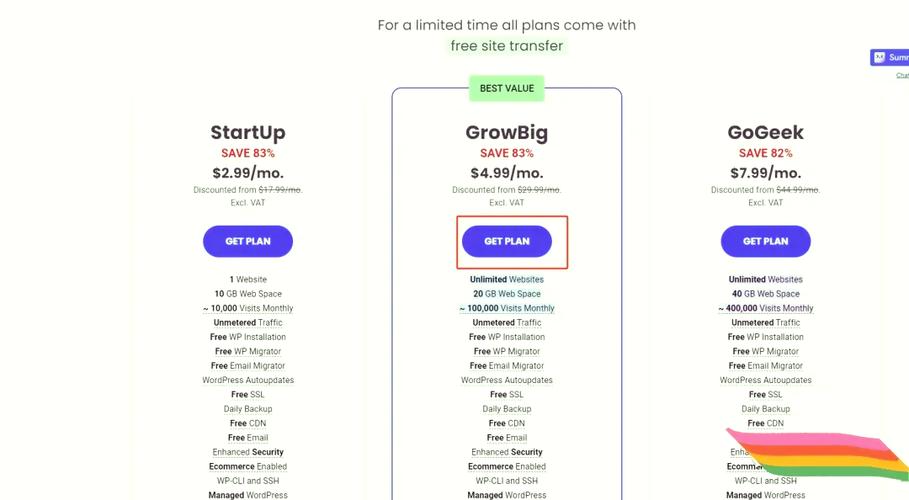Click the $4.99/mo. GrowBig price

pyautogui.click(x=507, y=172)
